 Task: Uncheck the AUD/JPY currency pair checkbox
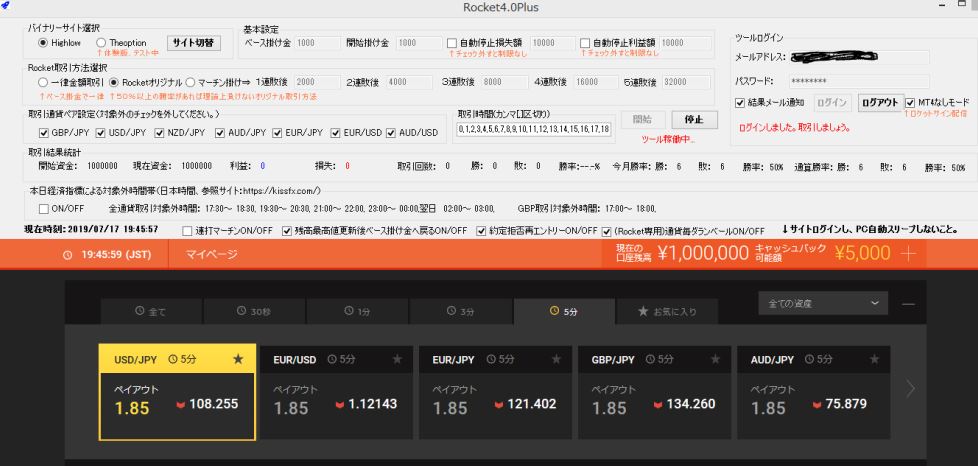[x=220, y=133]
